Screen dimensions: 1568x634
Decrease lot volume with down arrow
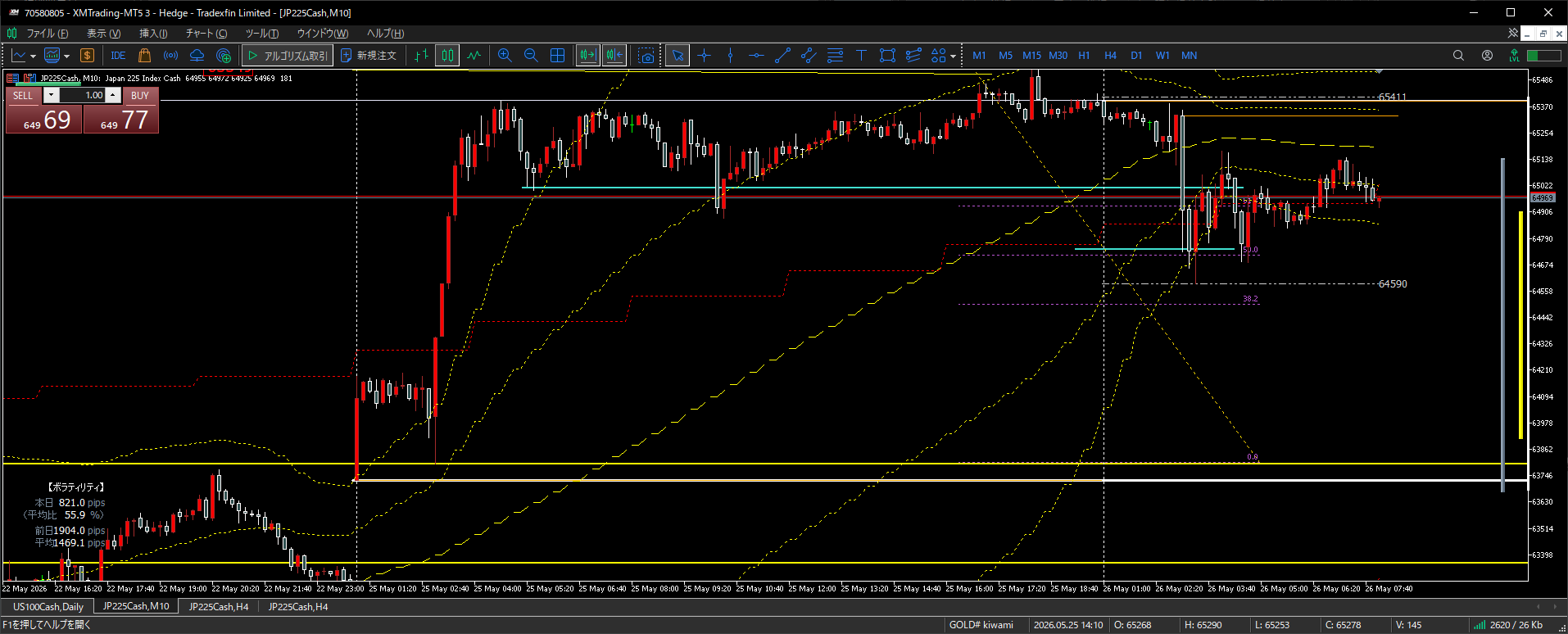[x=52, y=95]
